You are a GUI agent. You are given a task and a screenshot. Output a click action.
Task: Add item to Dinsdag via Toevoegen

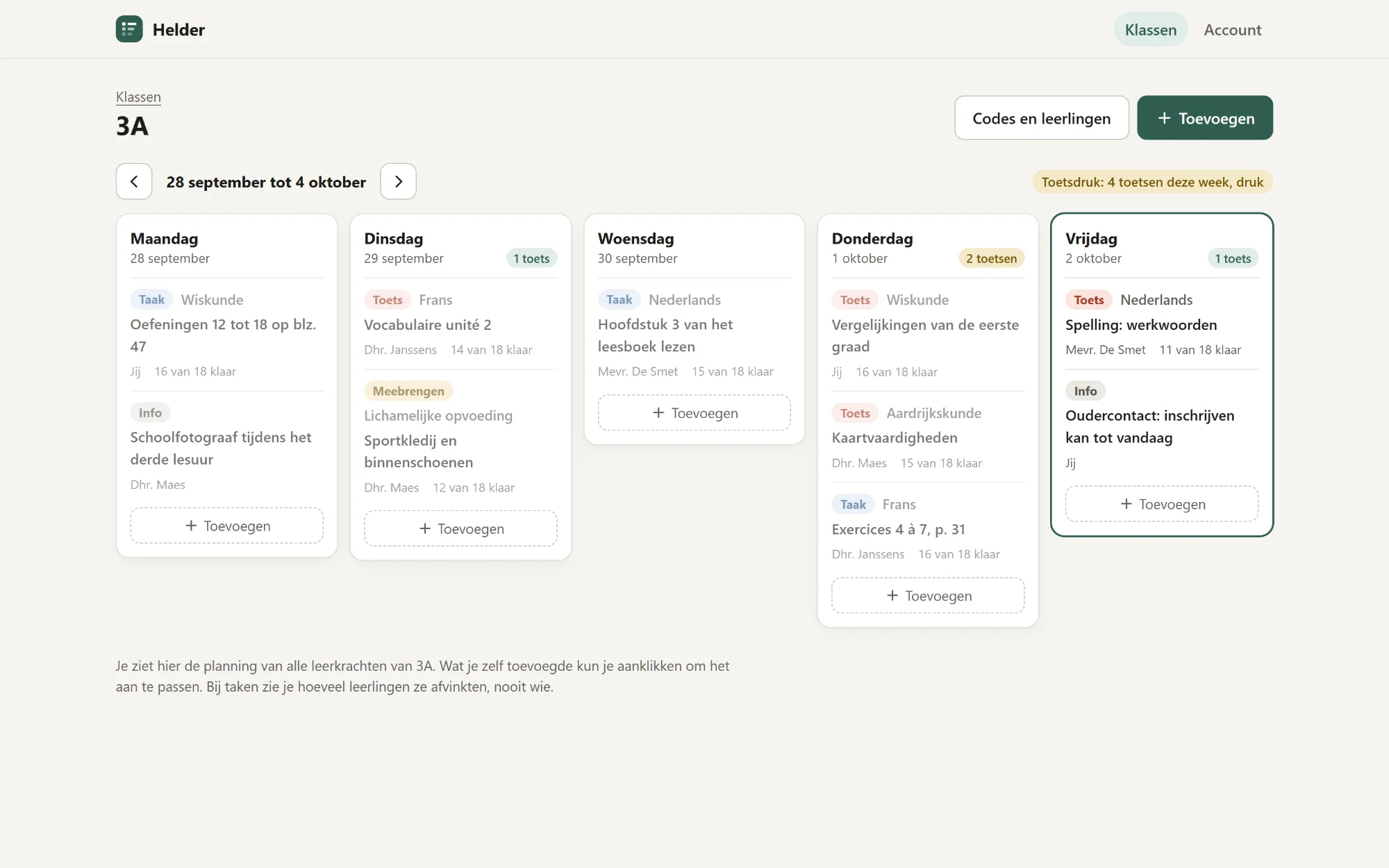click(460, 528)
